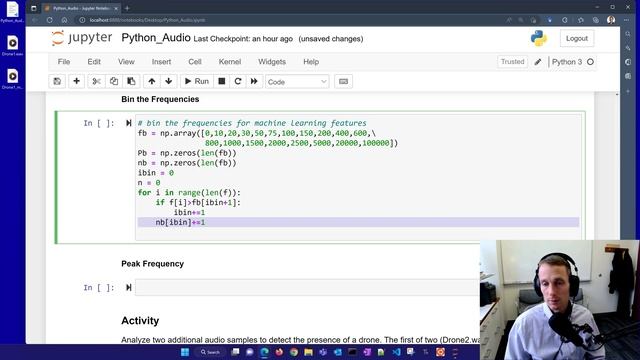The width and height of the screenshot is (640, 360).
Task: Click the localhost address bar
Action: click(x=286, y=20)
